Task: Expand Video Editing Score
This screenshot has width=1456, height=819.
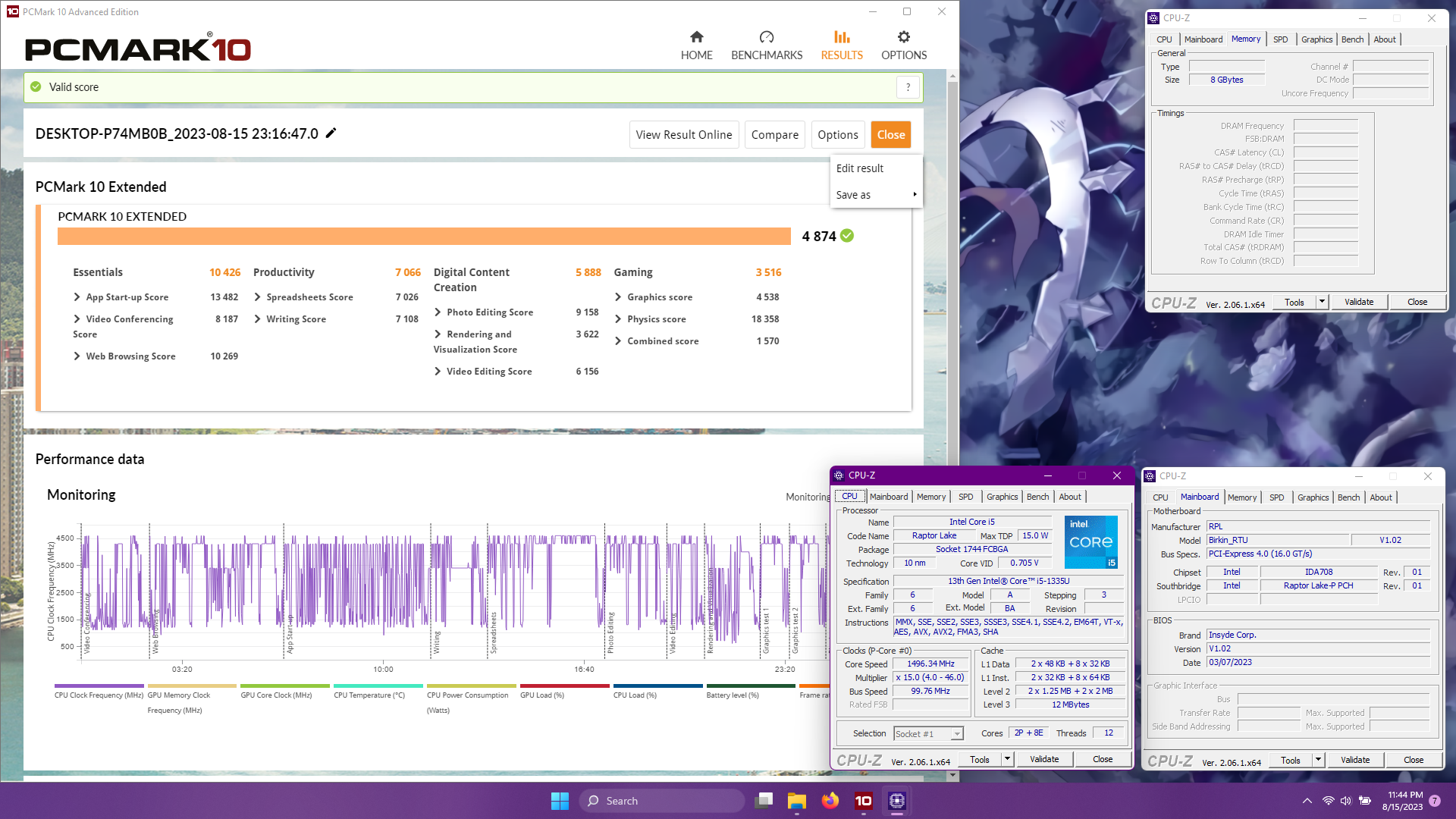Action: (438, 372)
